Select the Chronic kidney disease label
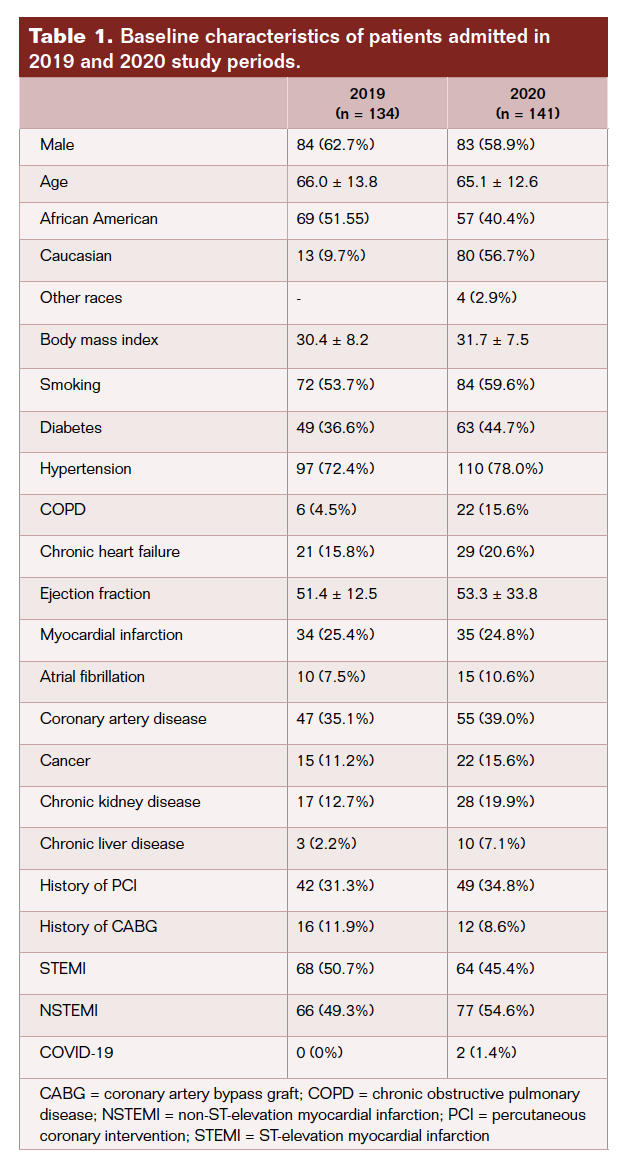626x1162 pixels. pyautogui.click(x=120, y=802)
